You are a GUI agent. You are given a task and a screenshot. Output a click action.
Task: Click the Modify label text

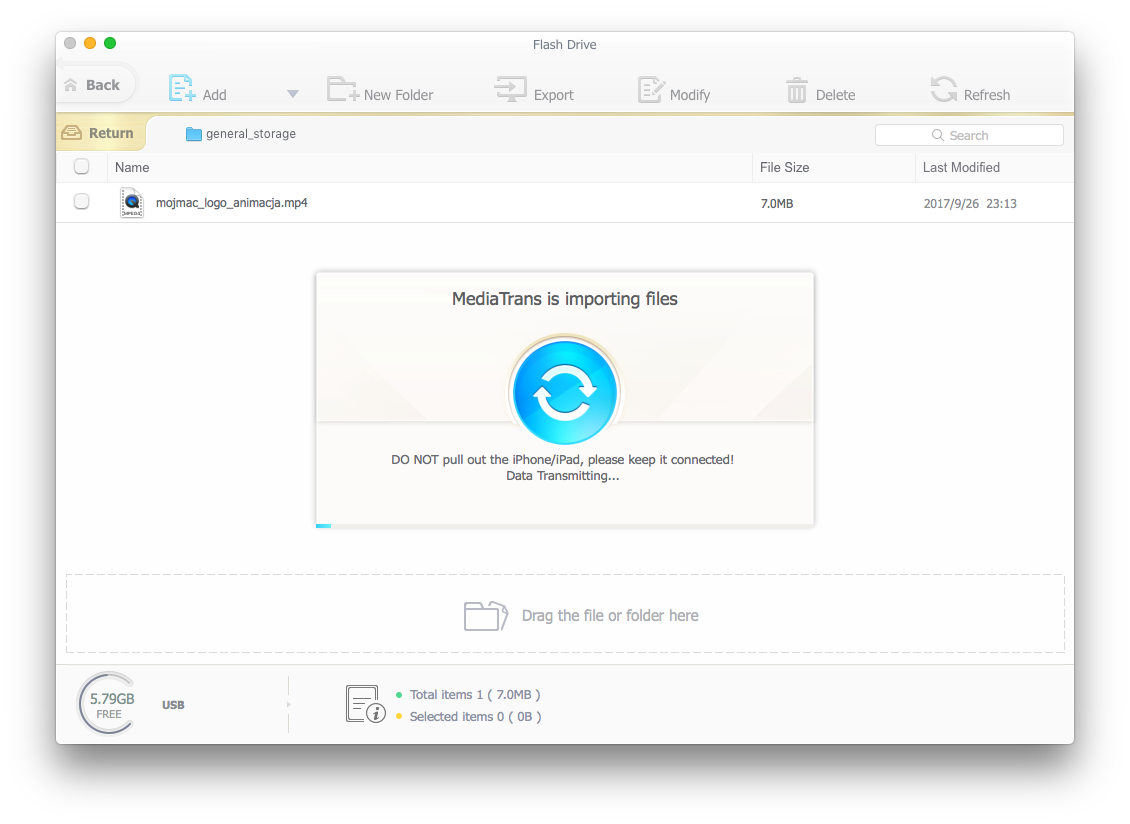point(690,95)
